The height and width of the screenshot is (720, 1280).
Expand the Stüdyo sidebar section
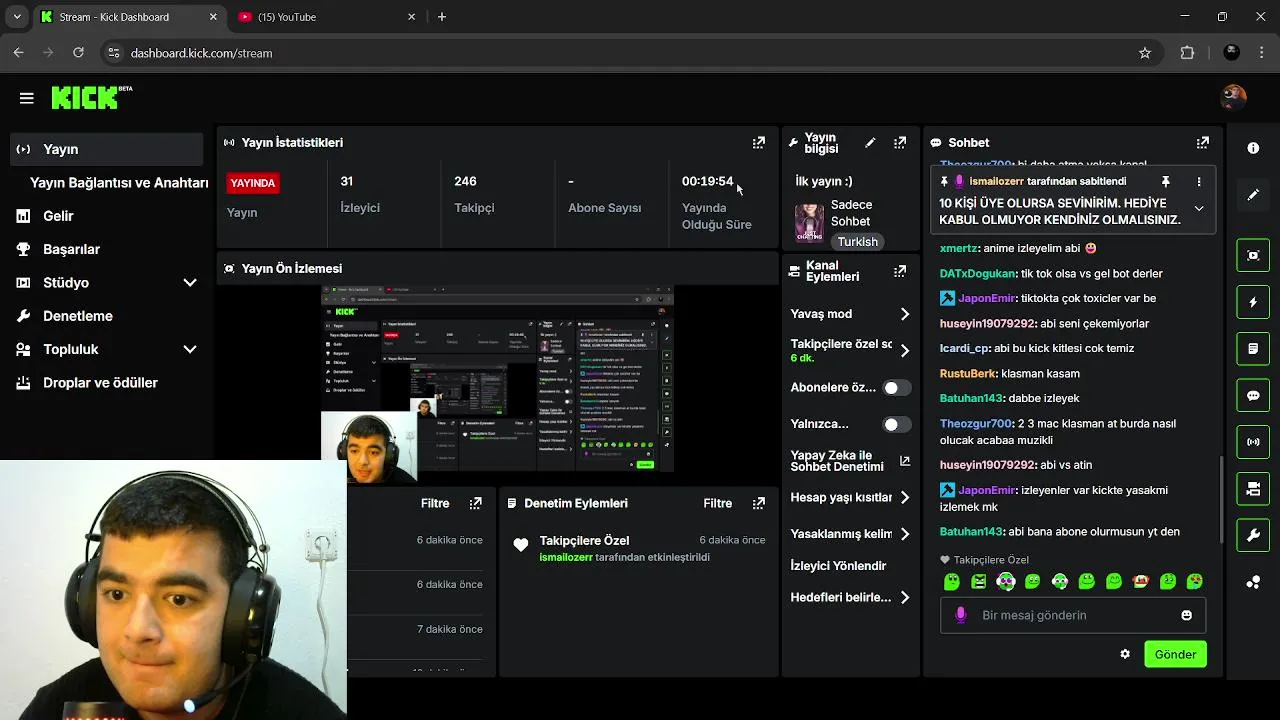190,283
